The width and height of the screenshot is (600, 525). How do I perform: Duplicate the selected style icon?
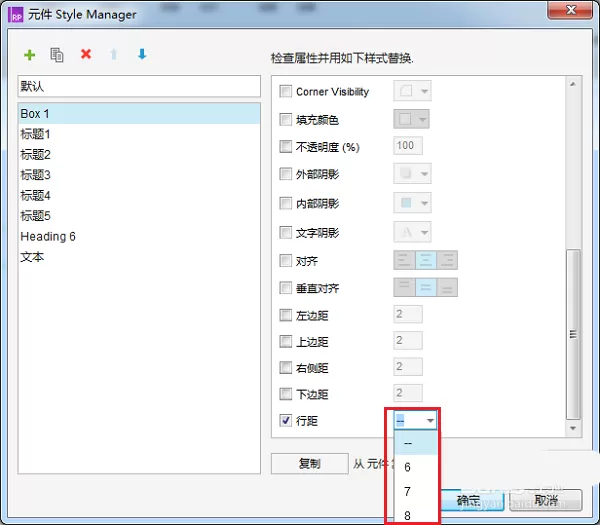[x=57, y=55]
